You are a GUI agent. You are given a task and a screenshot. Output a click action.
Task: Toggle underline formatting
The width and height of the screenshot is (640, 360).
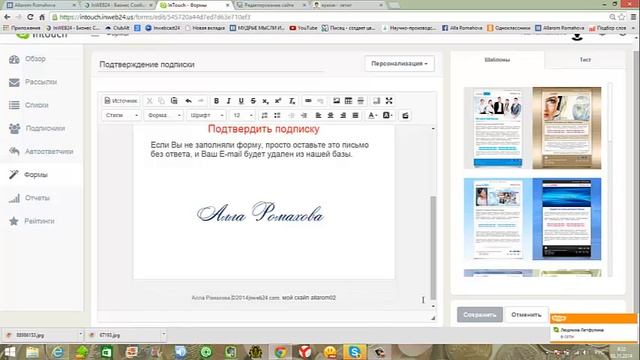click(241, 101)
